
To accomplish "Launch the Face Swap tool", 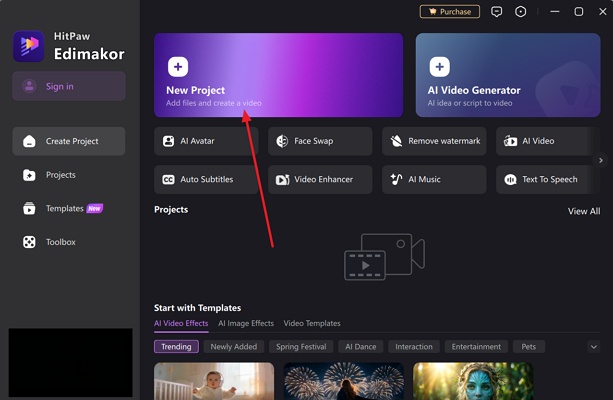I will pyautogui.click(x=320, y=141).
